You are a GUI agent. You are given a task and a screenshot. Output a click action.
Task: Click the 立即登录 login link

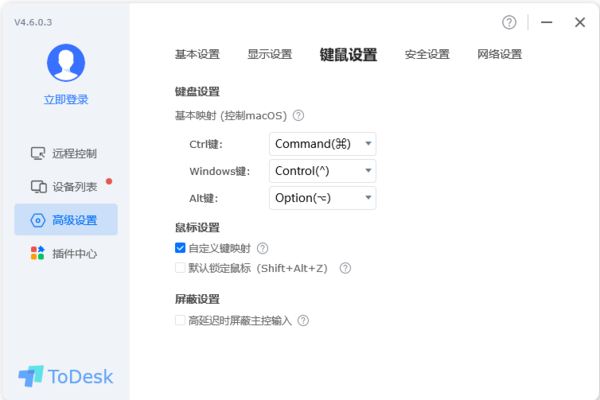point(66,99)
